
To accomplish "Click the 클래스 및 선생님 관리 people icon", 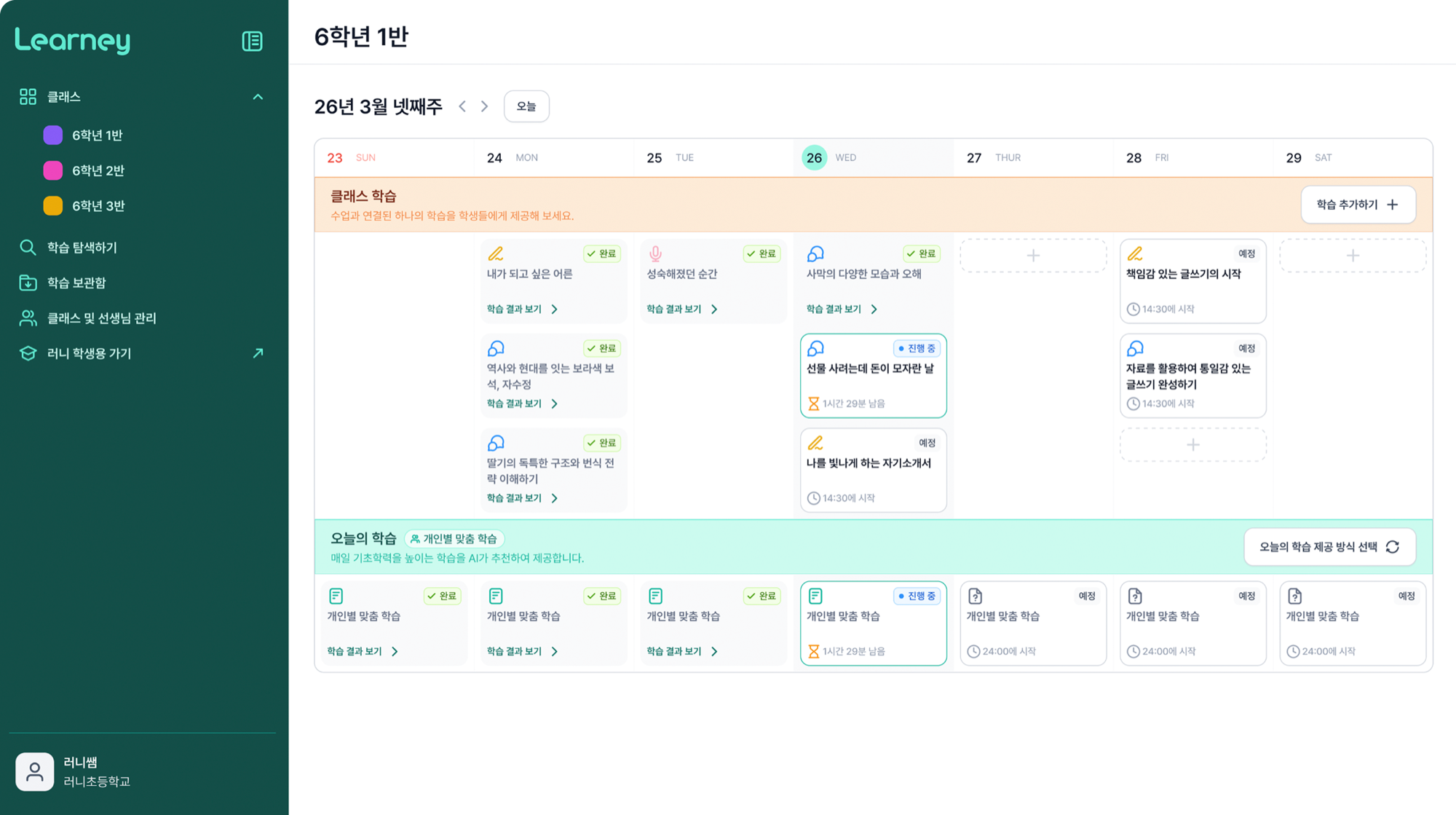I will pos(28,318).
